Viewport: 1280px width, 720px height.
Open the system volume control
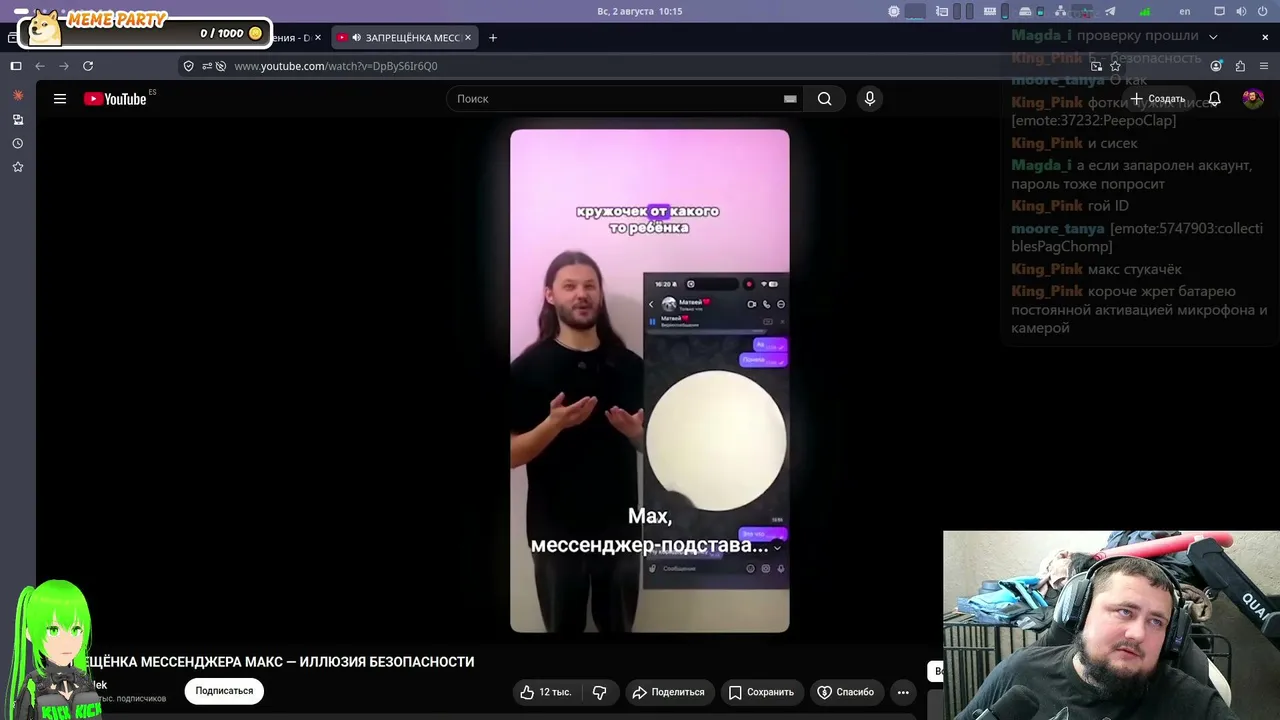point(1241,11)
